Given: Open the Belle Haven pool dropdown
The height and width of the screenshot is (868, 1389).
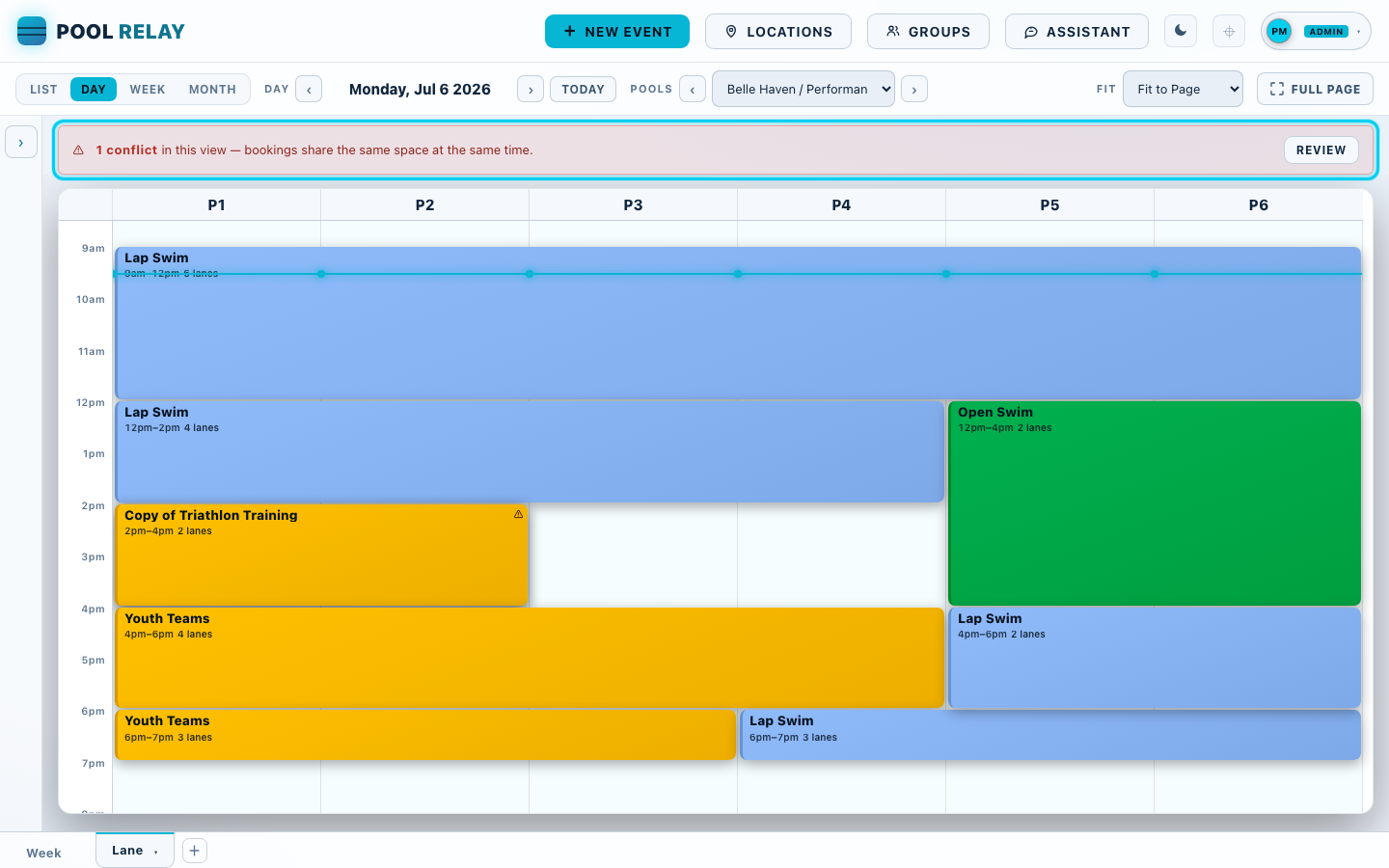Looking at the screenshot, I should point(803,89).
